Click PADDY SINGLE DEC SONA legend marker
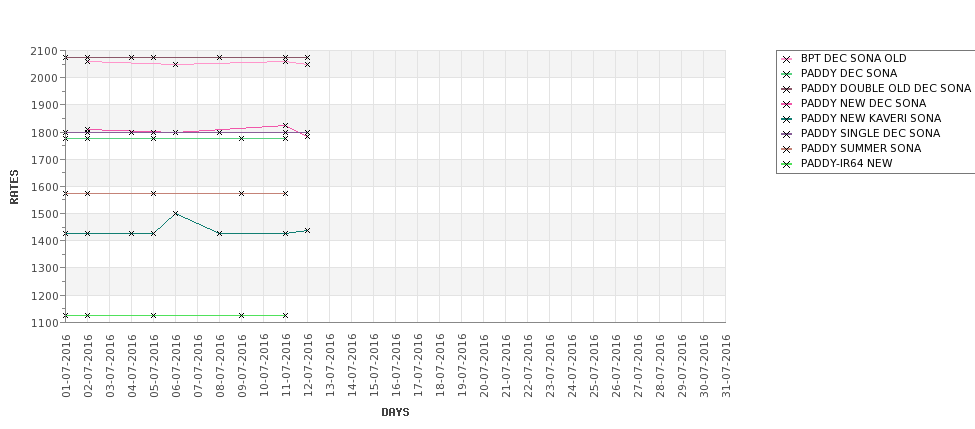Viewport: 975px width, 429px height. coord(787,134)
